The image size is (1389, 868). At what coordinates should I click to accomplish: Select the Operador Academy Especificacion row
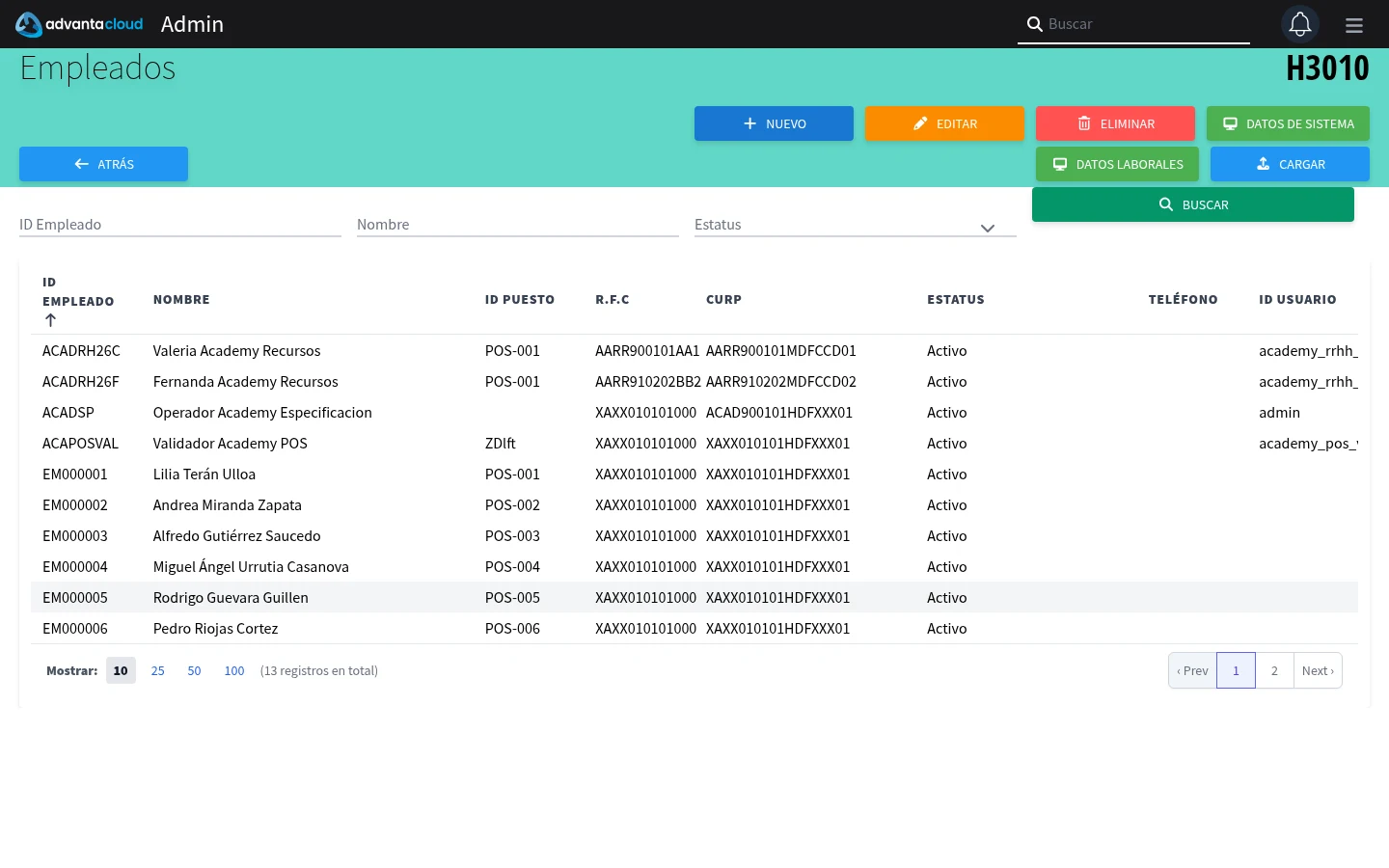(x=694, y=412)
